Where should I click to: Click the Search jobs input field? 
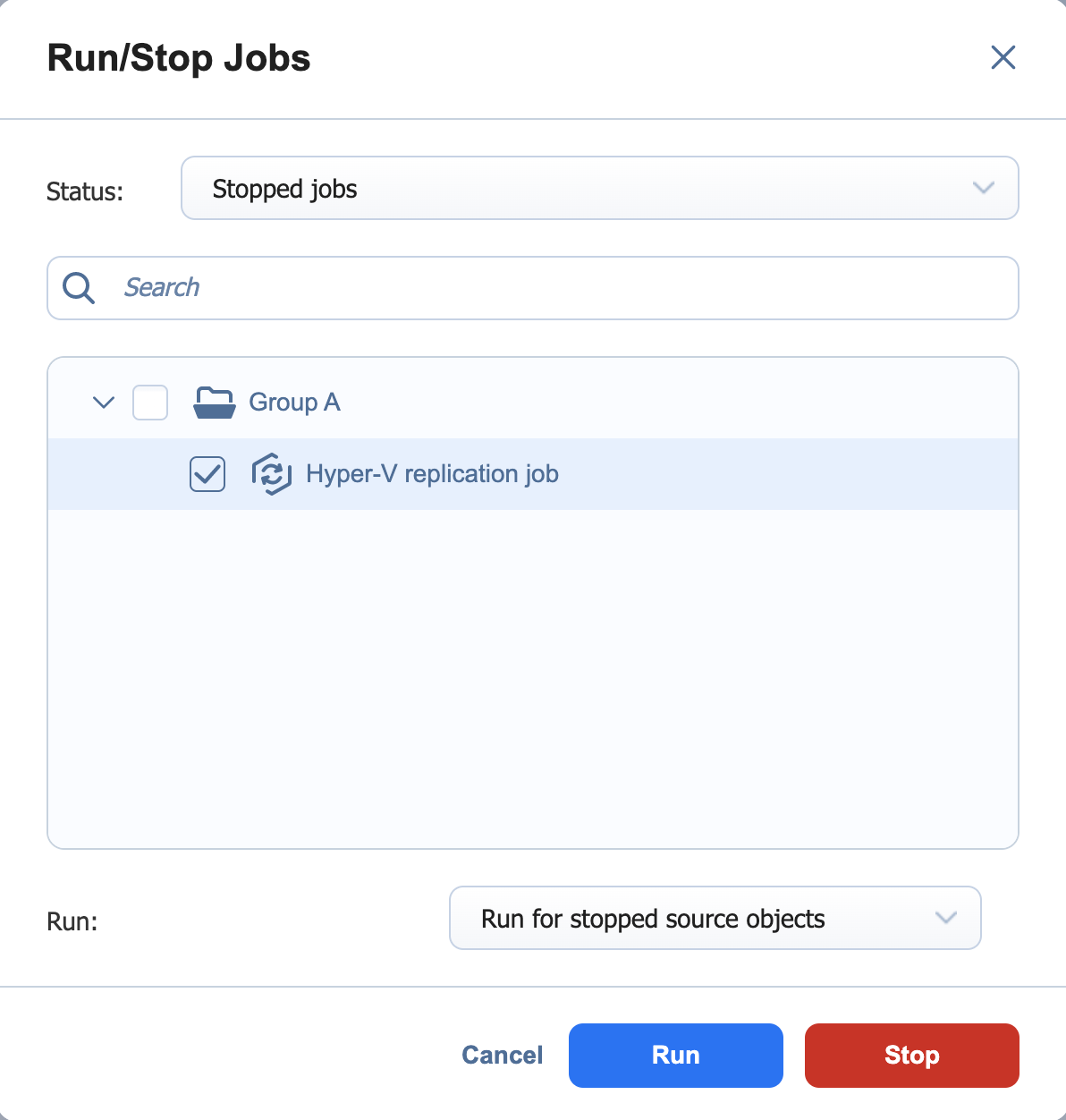pos(533,288)
